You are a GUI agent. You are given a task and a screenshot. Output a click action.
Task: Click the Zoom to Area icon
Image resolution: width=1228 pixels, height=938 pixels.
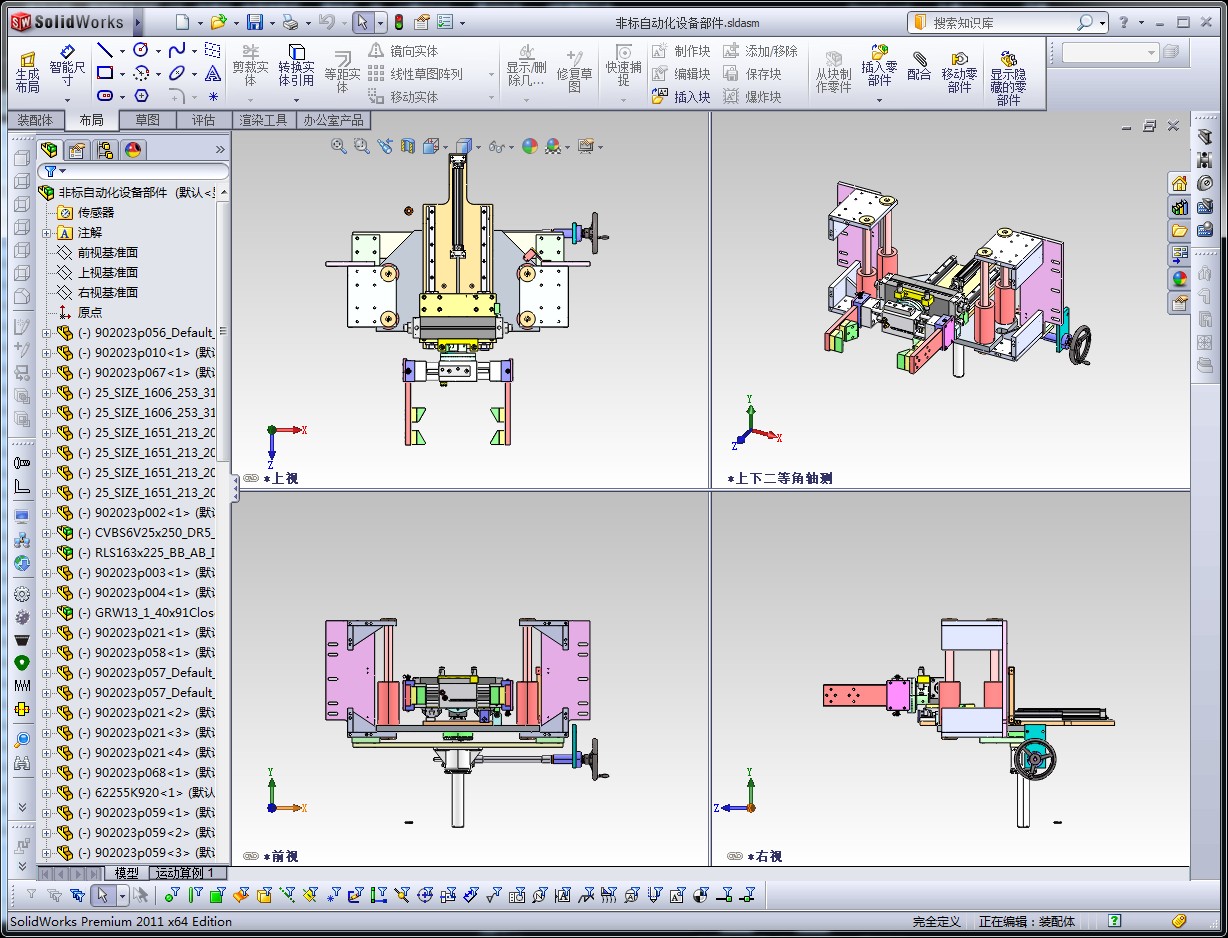(361, 146)
